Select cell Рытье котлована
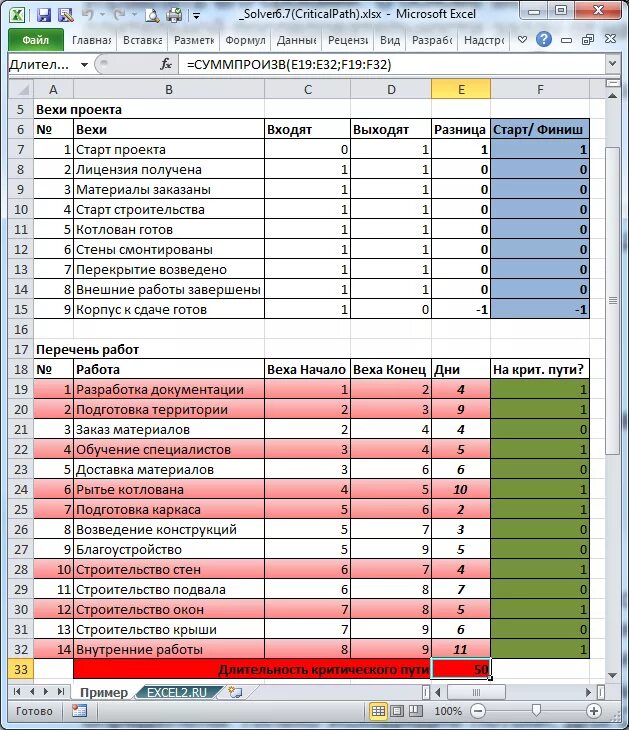The height and width of the screenshot is (730, 629). click(169, 489)
